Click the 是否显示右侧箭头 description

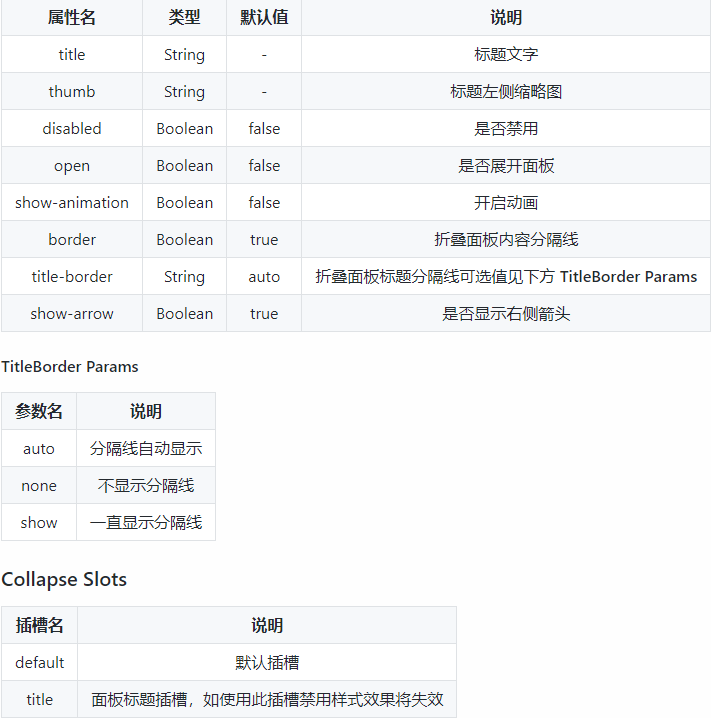[506, 314]
